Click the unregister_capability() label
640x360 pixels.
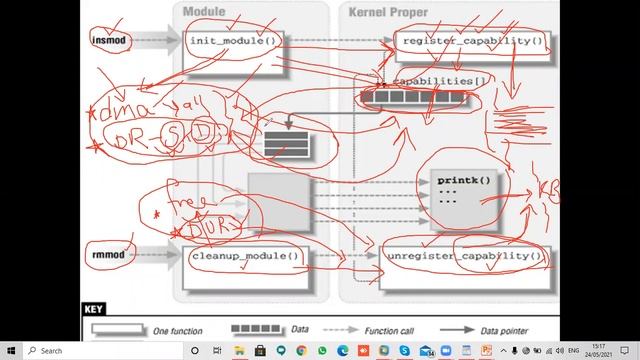pos(464,256)
